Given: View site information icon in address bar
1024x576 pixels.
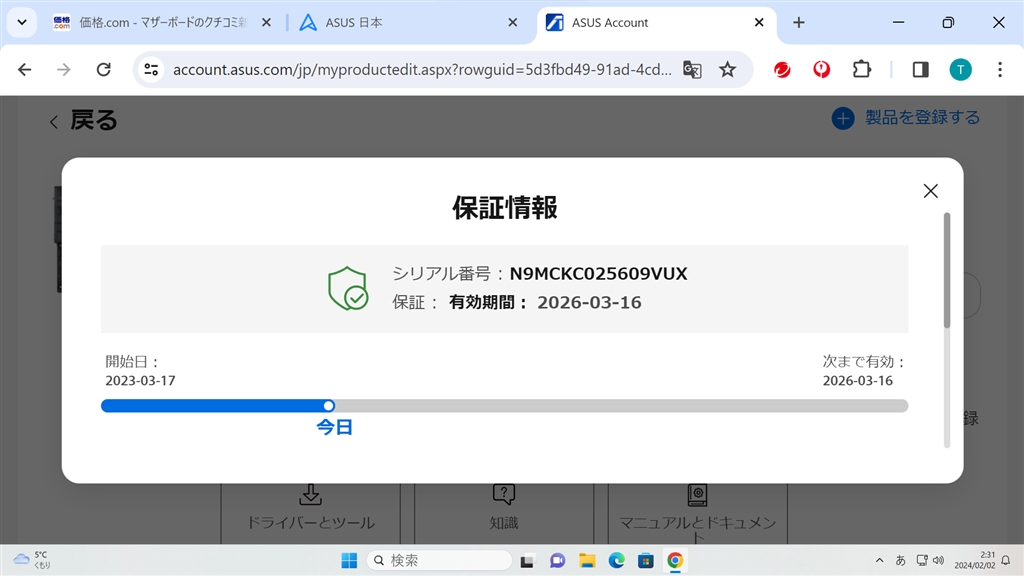Looking at the screenshot, I should point(152,69).
